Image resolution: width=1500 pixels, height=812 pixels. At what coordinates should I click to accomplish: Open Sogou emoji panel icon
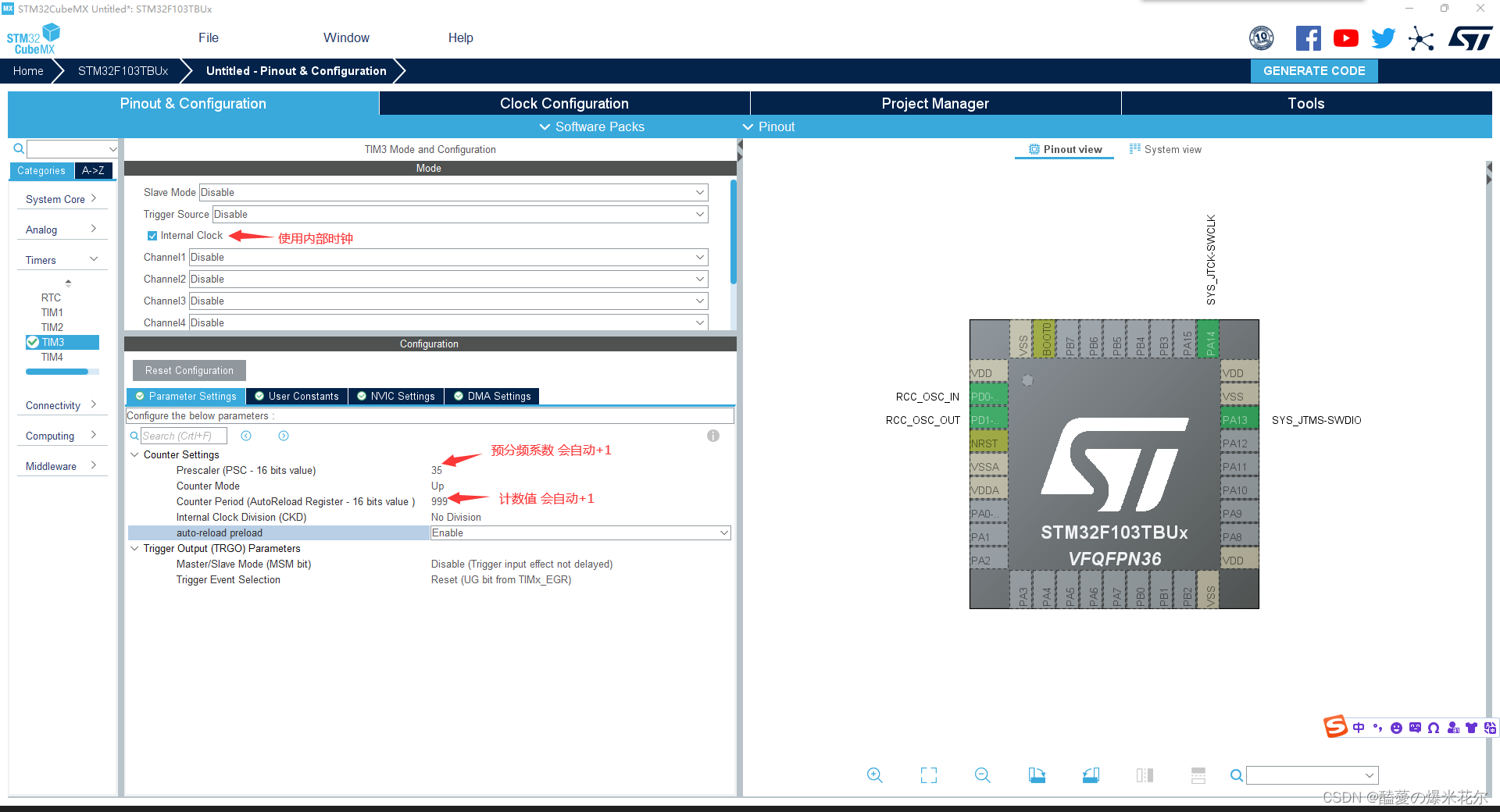pos(1396,728)
